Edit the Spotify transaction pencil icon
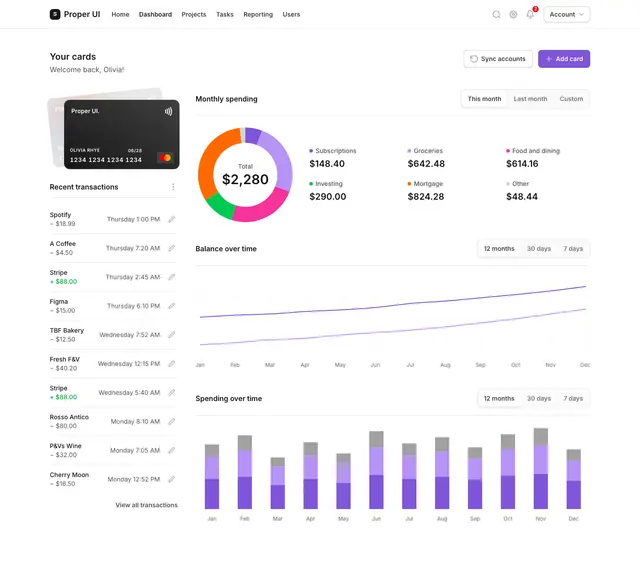Viewport: 640px width, 567px height. coord(171,219)
